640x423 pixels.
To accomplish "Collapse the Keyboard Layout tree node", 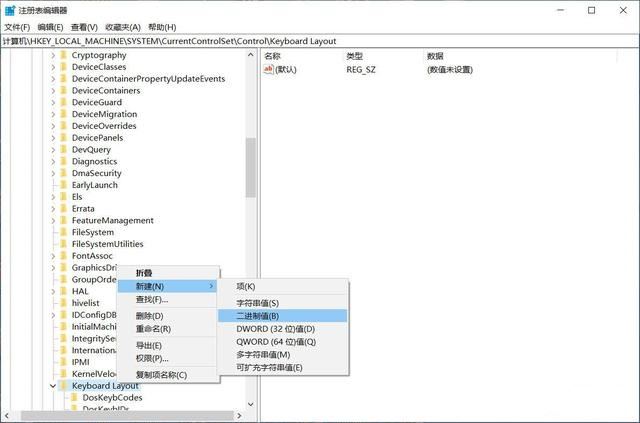I will click(x=52, y=385).
